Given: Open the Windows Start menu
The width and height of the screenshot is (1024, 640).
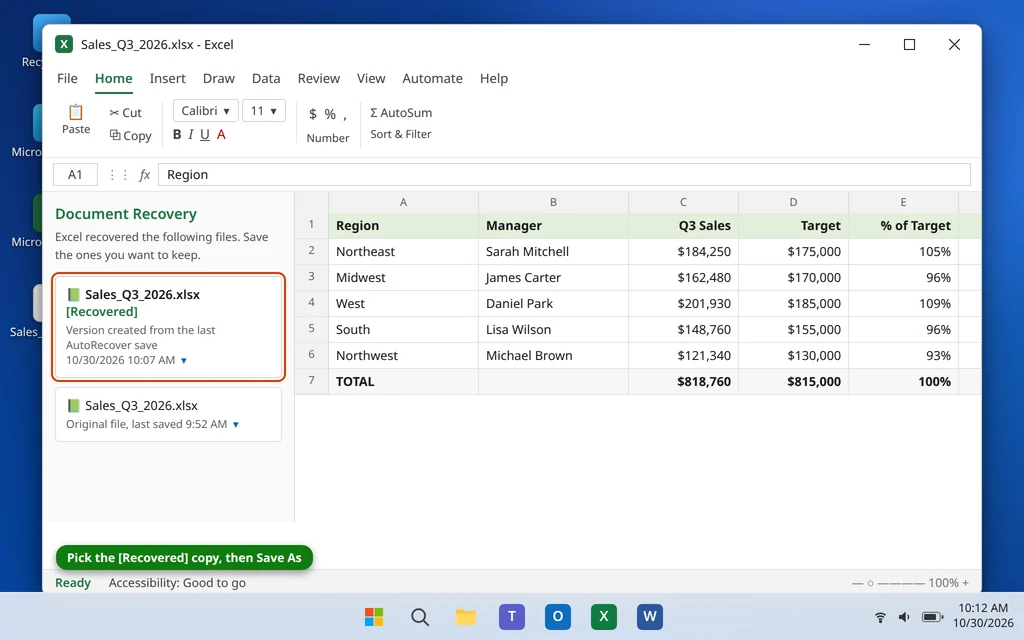Looking at the screenshot, I should point(374,616).
